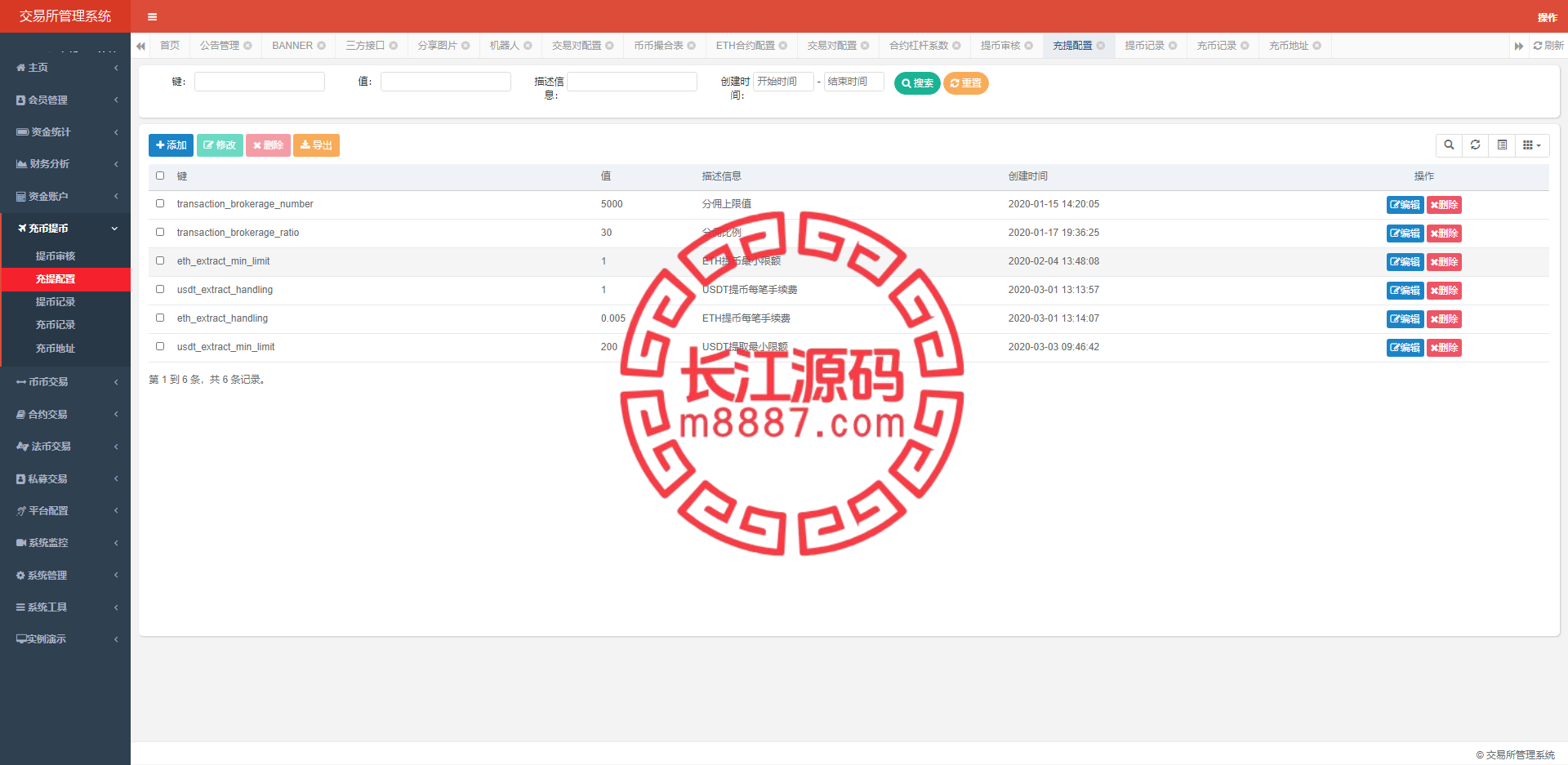
Task: Check the eth_extract_handling row checkbox
Action: click(x=160, y=318)
